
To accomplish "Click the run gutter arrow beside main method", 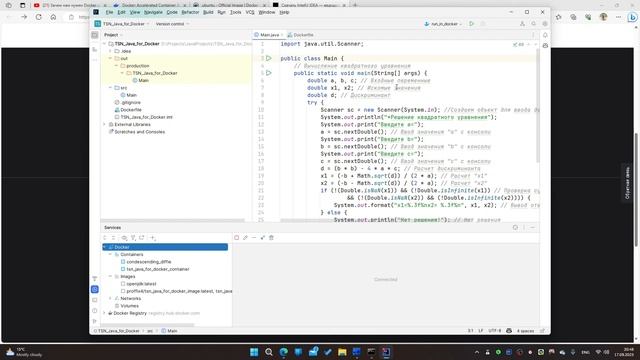I will click(269, 73).
